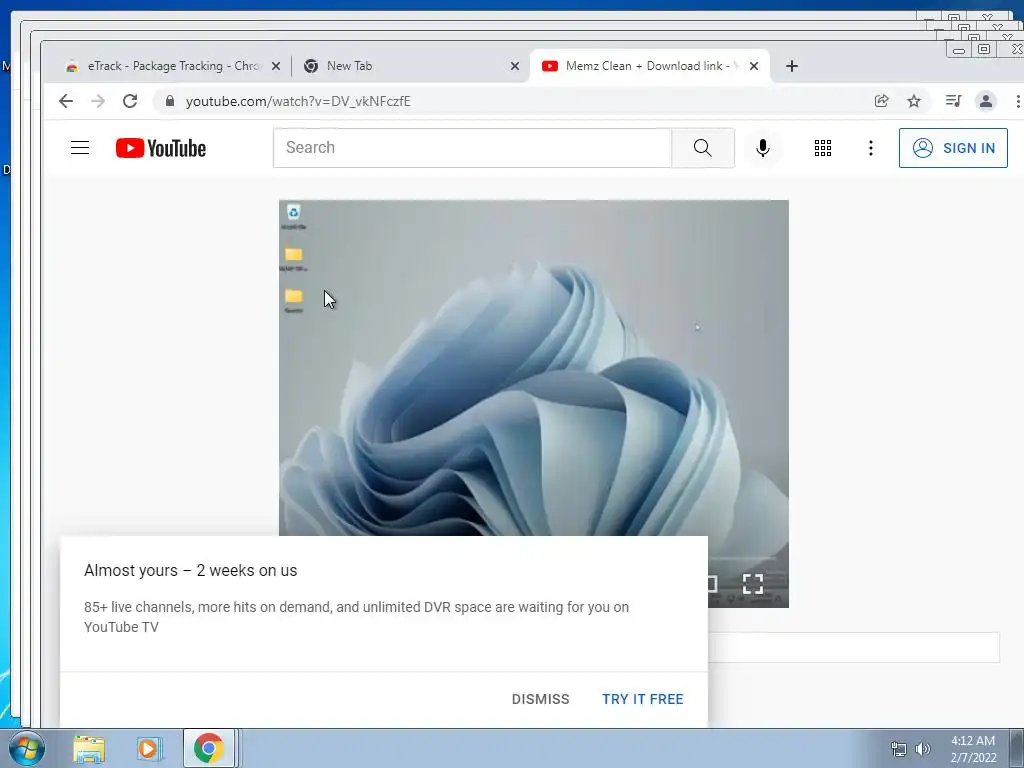This screenshot has height=768, width=1024.
Task: Open the Chrome profile avatar
Action: (985, 101)
